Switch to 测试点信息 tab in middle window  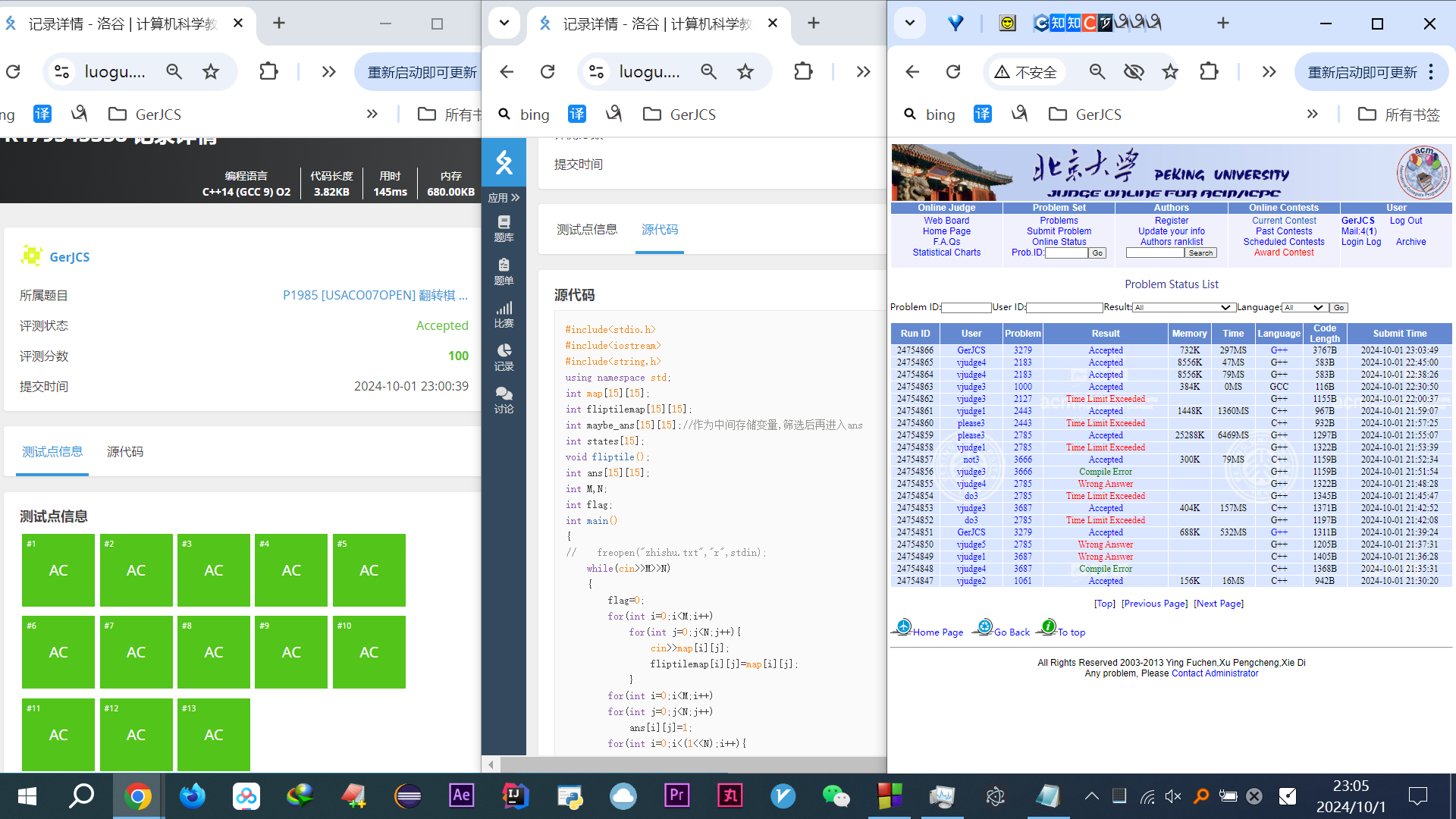587,230
